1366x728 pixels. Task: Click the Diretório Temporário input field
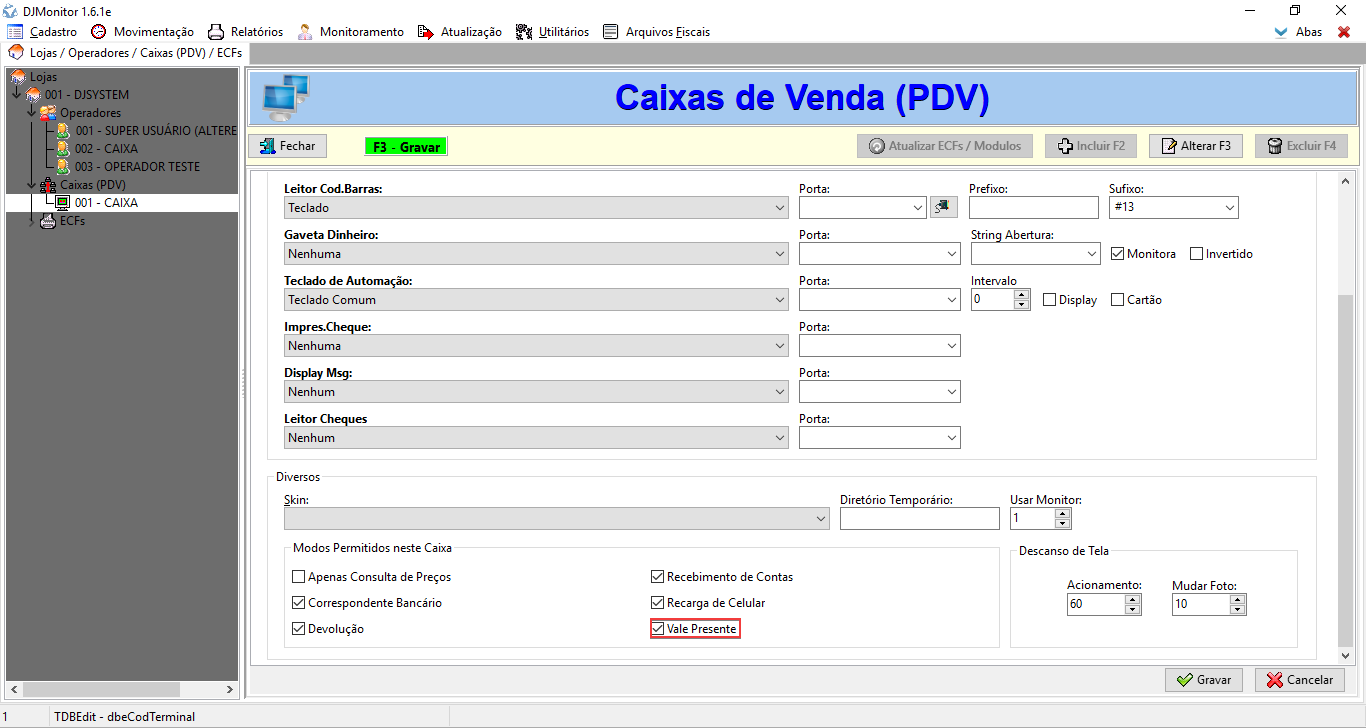click(x=919, y=518)
